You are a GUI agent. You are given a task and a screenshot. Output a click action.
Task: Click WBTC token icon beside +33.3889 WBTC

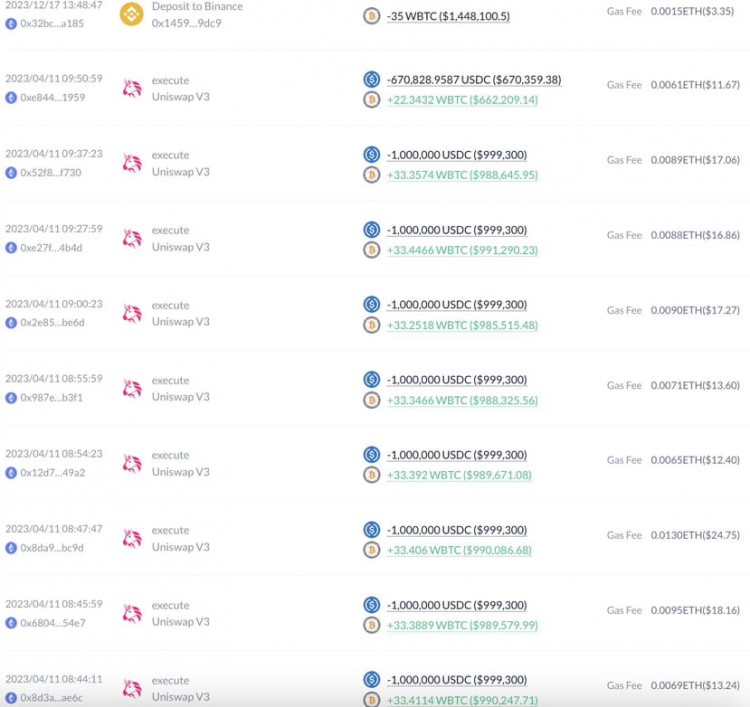(x=372, y=625)
